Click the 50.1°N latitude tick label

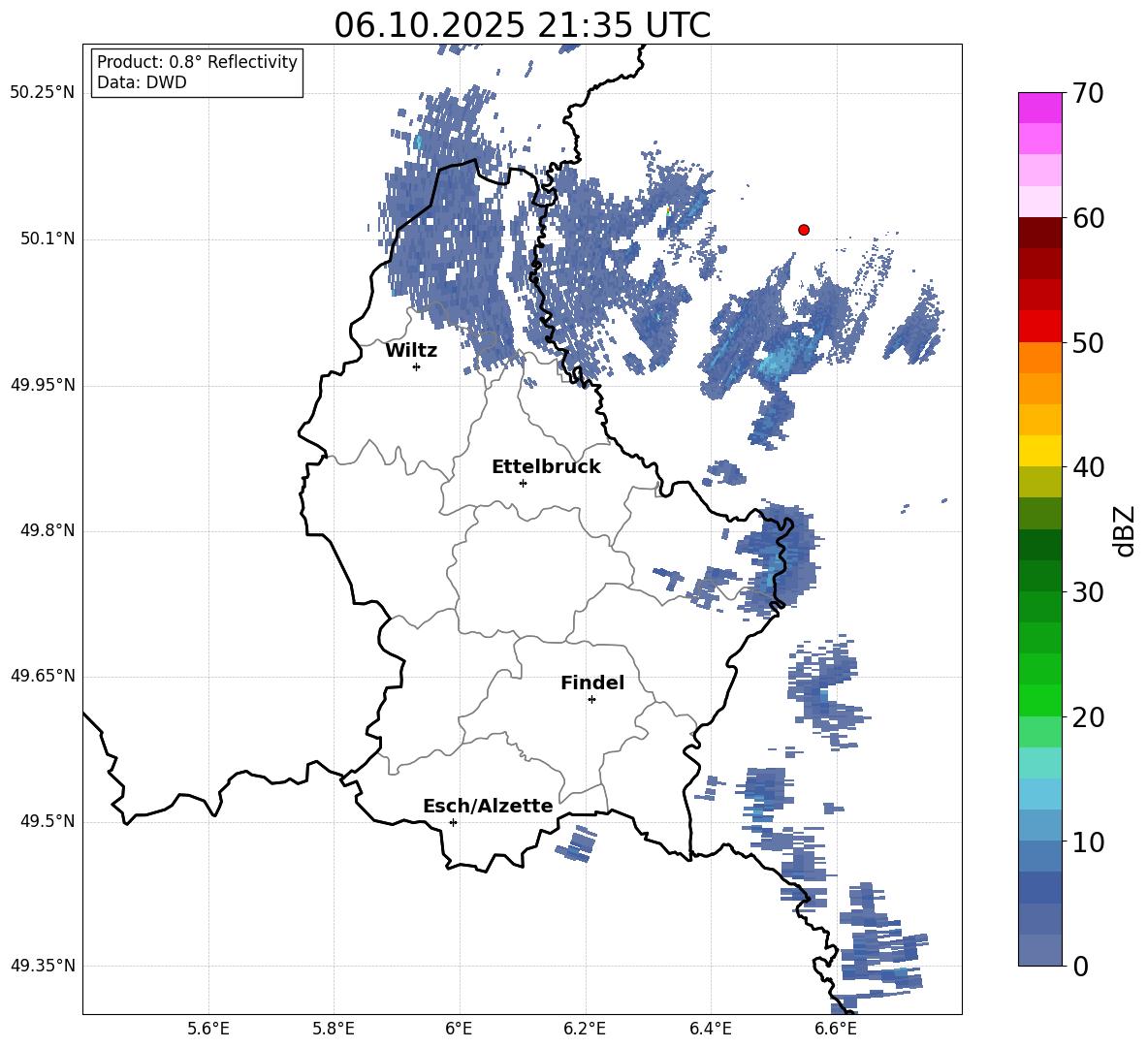pos(47,239)
